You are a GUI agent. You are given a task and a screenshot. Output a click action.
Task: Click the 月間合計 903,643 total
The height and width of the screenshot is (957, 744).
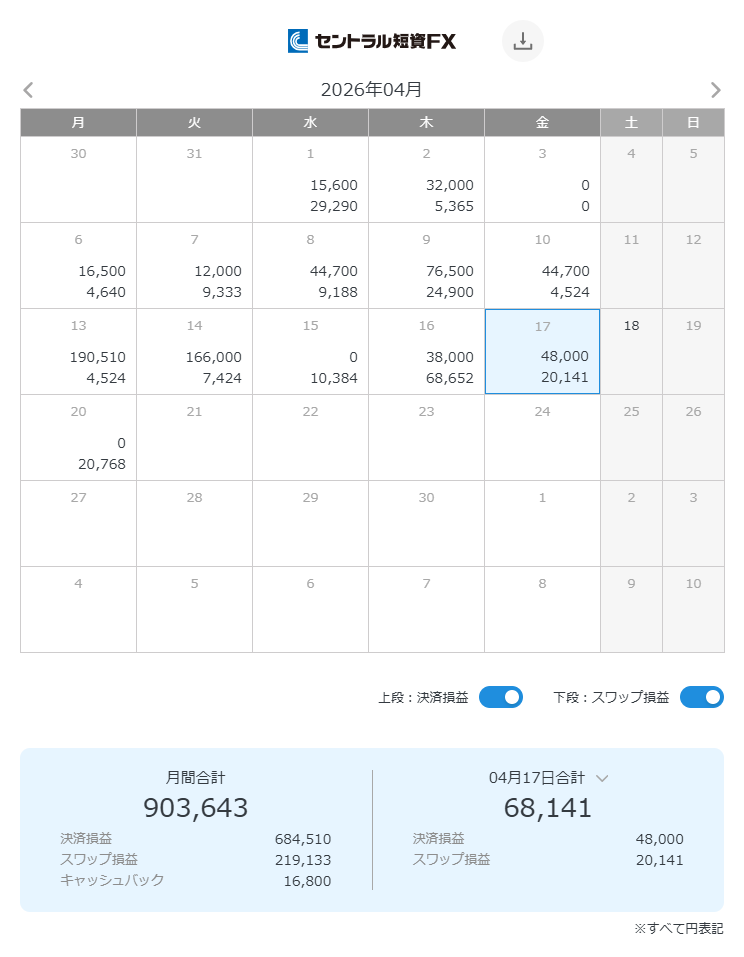(x=195, y=807)
